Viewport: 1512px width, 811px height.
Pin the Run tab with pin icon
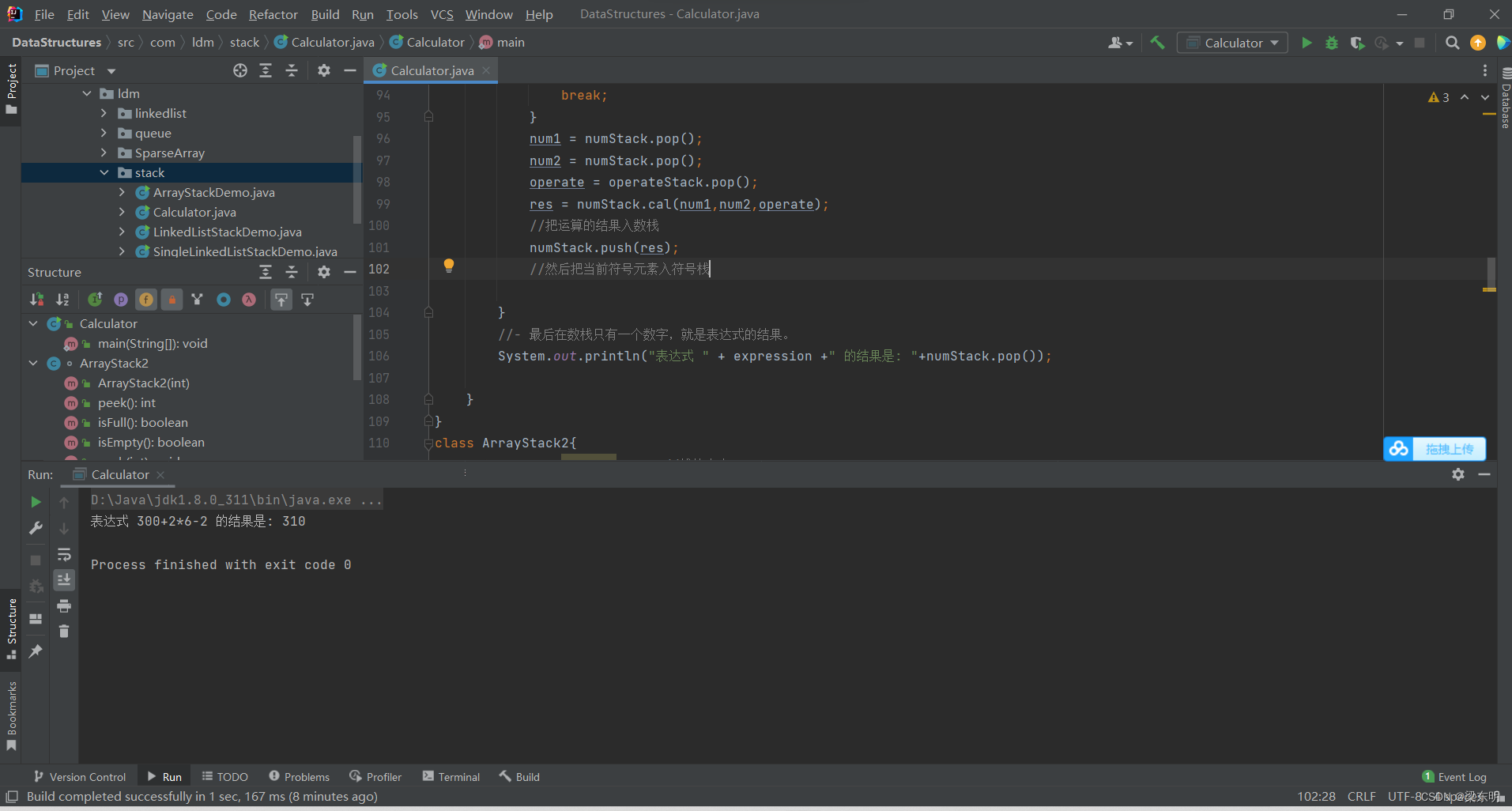[36, 651]
